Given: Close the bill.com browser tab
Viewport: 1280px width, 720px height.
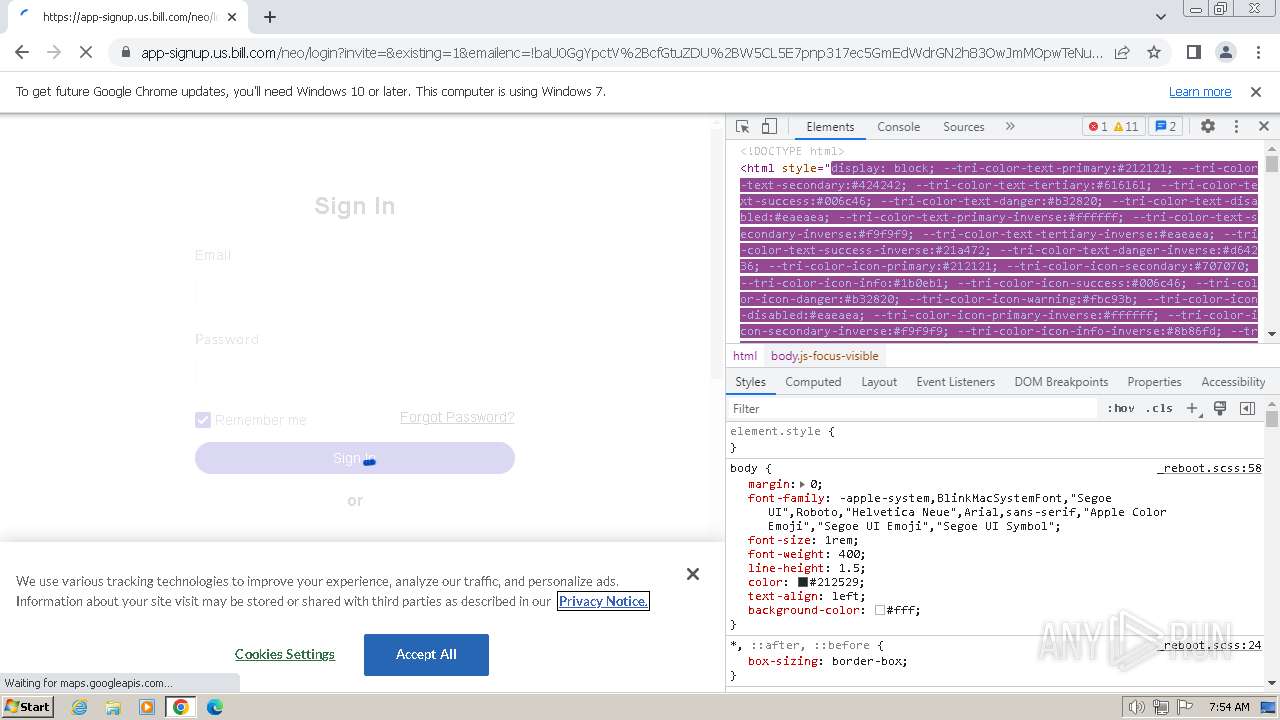Looking at the screenshot, I should [232, 17].
